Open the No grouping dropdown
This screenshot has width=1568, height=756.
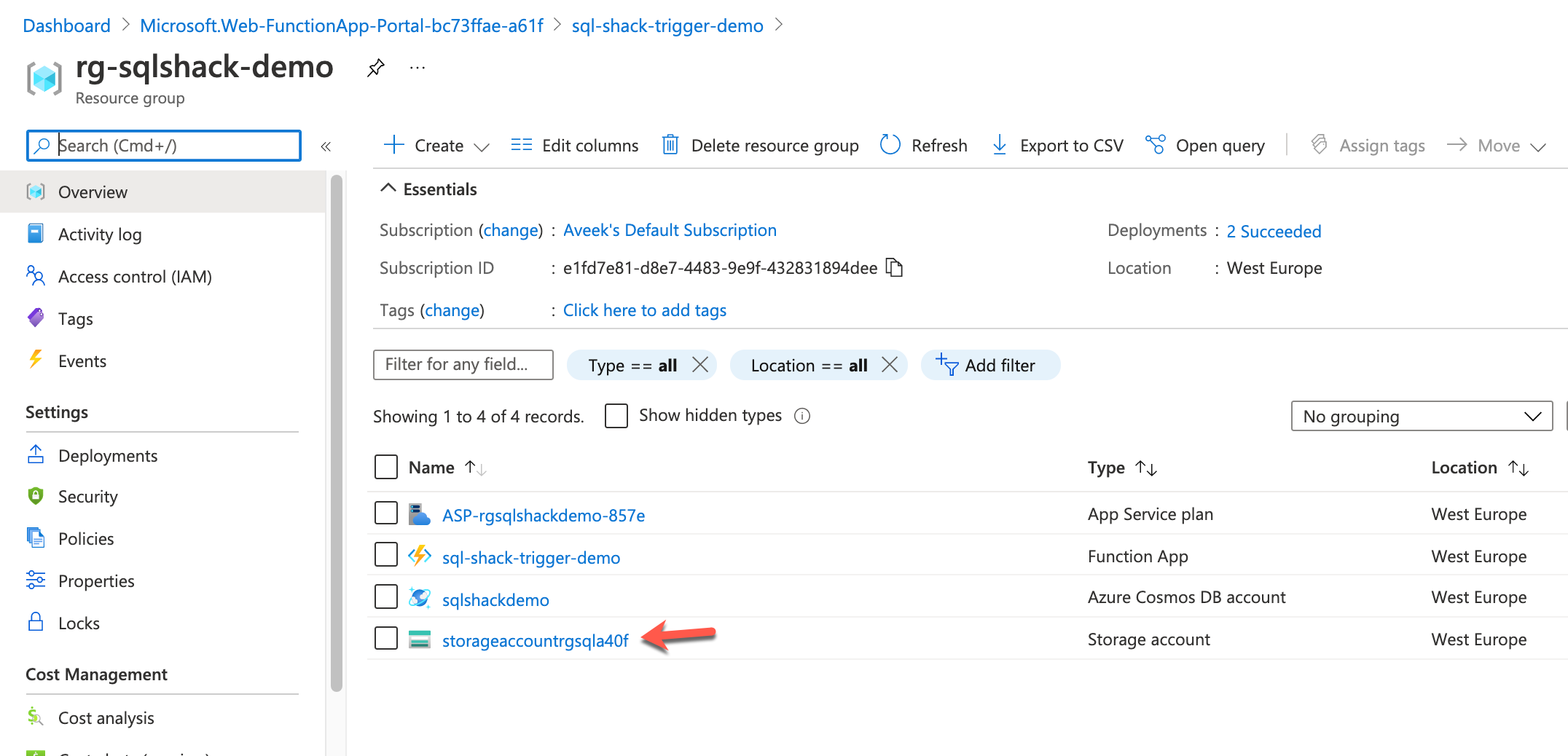click(1422, 416)
